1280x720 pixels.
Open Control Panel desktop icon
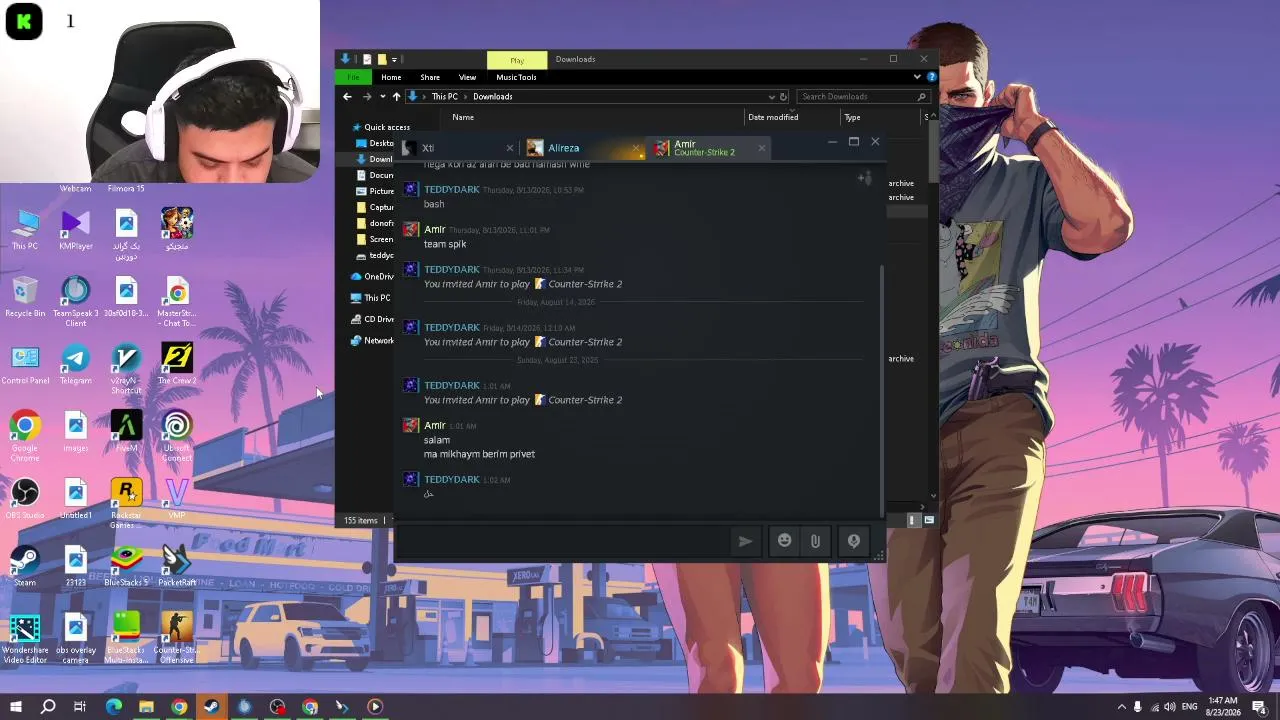click(x=25, y=365)
